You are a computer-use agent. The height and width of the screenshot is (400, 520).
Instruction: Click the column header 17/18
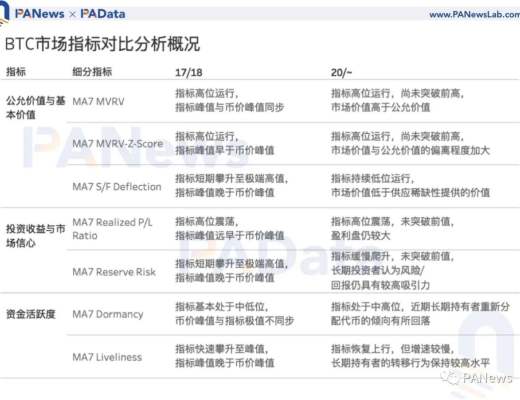[x=189, y=72]
